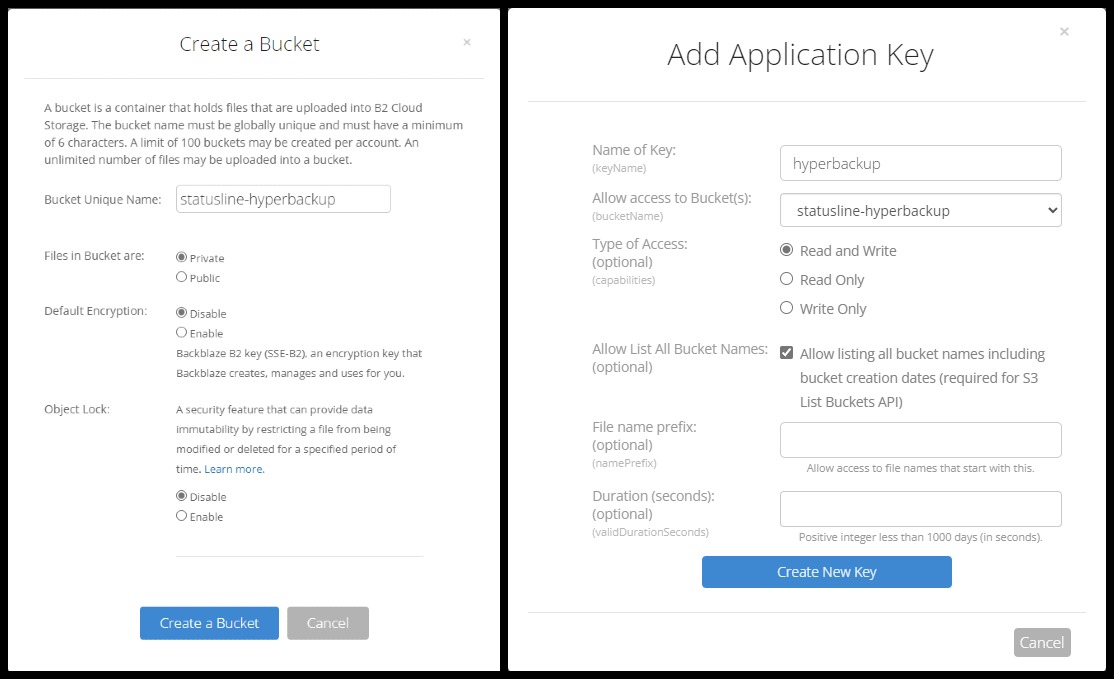Expand the Allow access to Bucket(s) dropdown
Screen dimensions: 1114x679
click(x=920, y=211)
